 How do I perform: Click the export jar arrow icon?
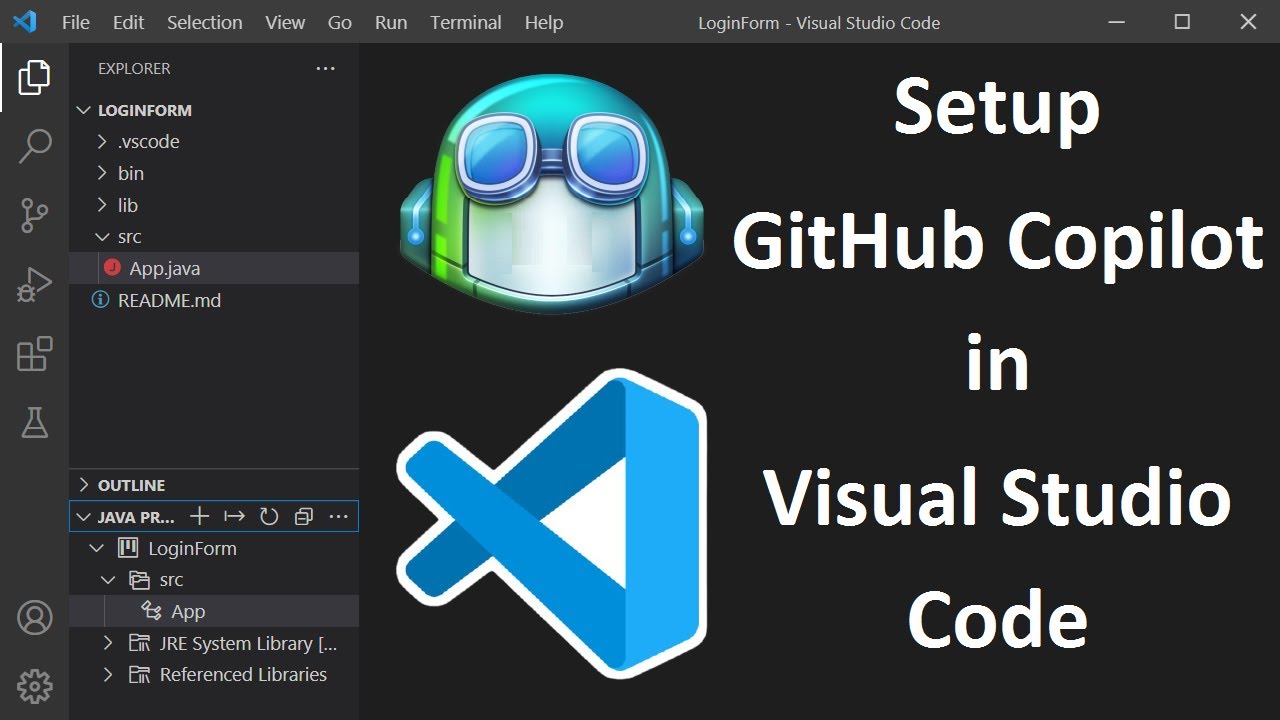pyautogui.click(x=234, y=516)
